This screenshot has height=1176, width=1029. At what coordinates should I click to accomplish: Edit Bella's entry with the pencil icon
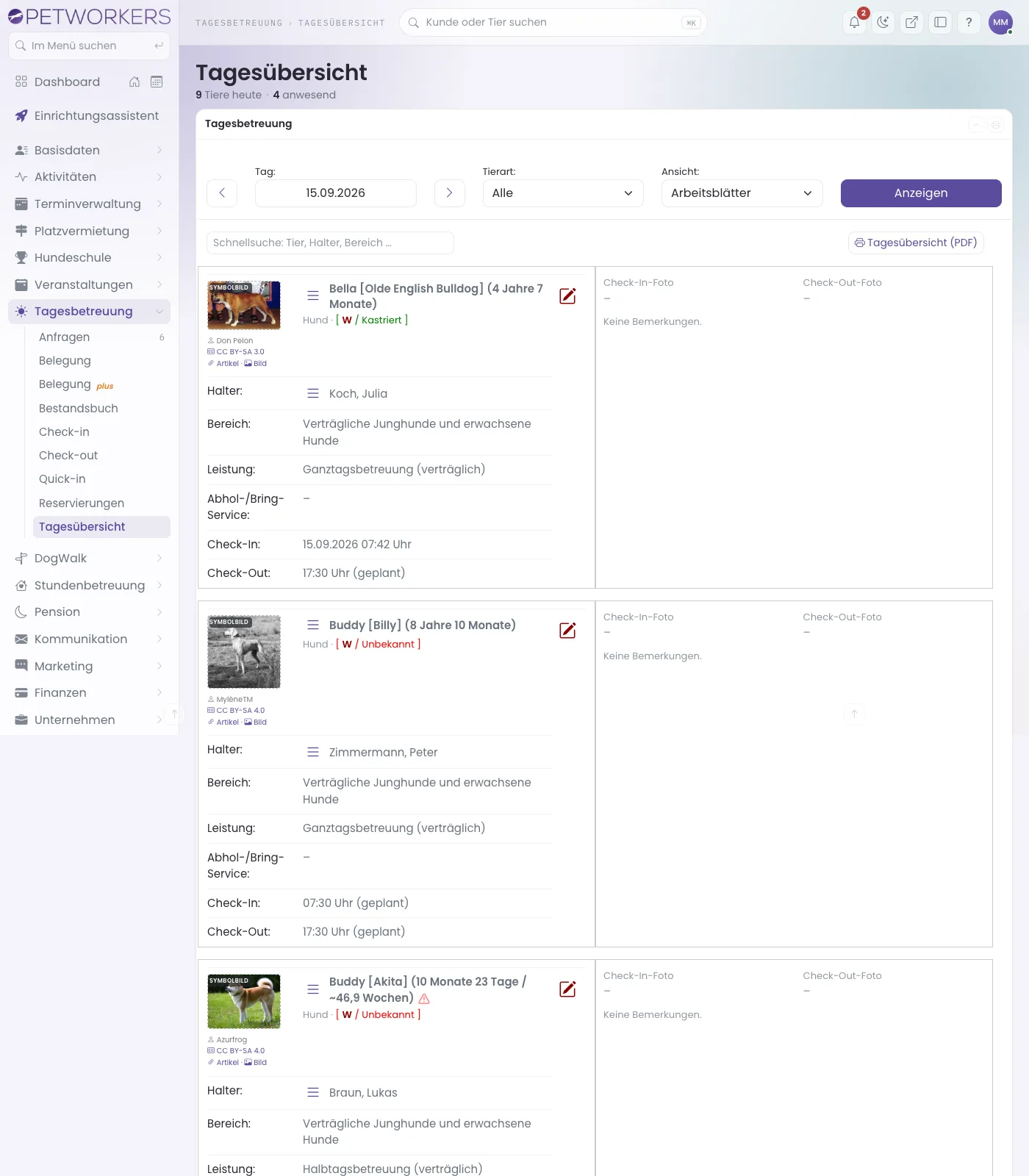[567, 295]
